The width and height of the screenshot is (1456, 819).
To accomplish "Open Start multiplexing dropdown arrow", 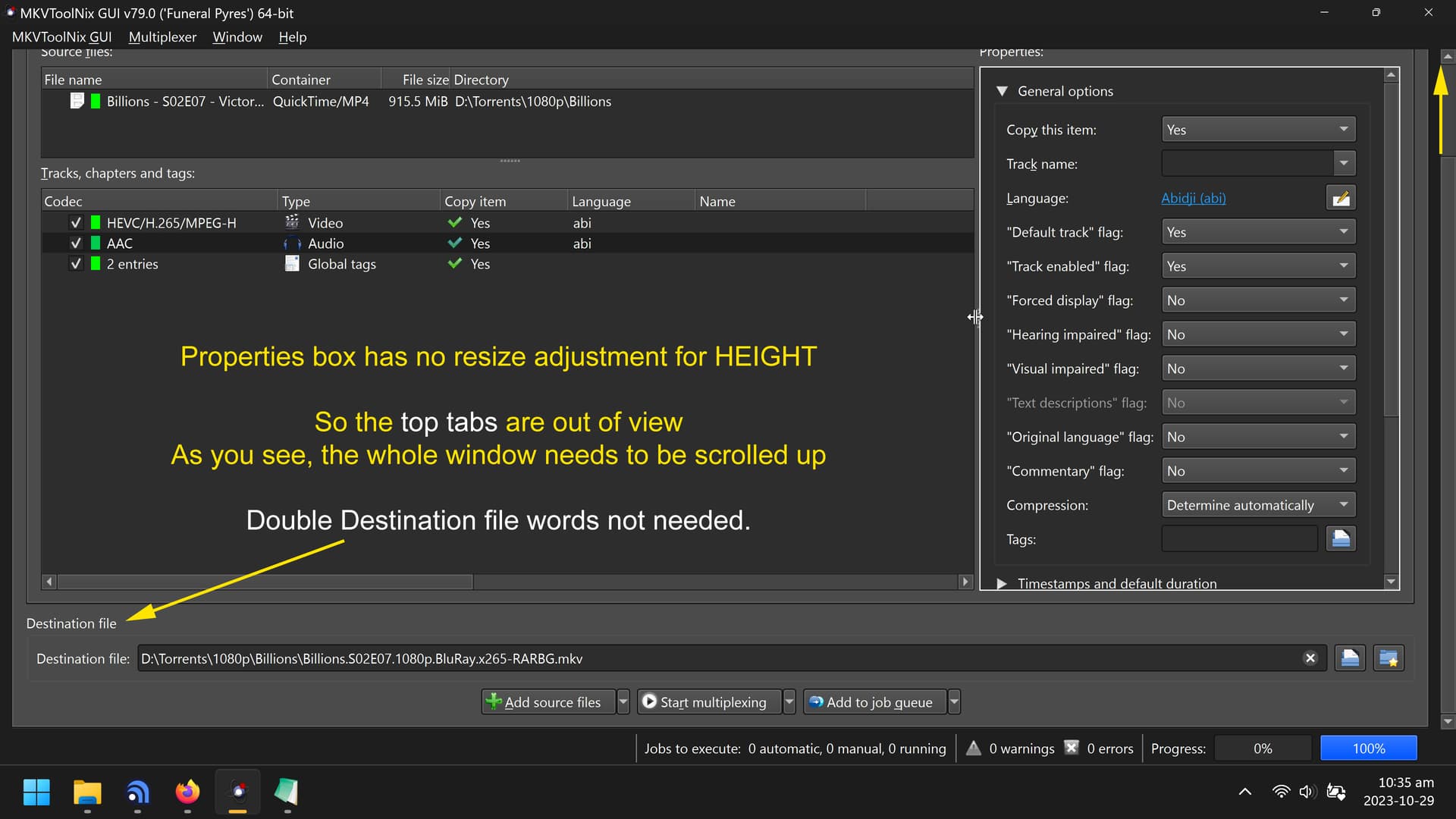I will pos(789,702).
